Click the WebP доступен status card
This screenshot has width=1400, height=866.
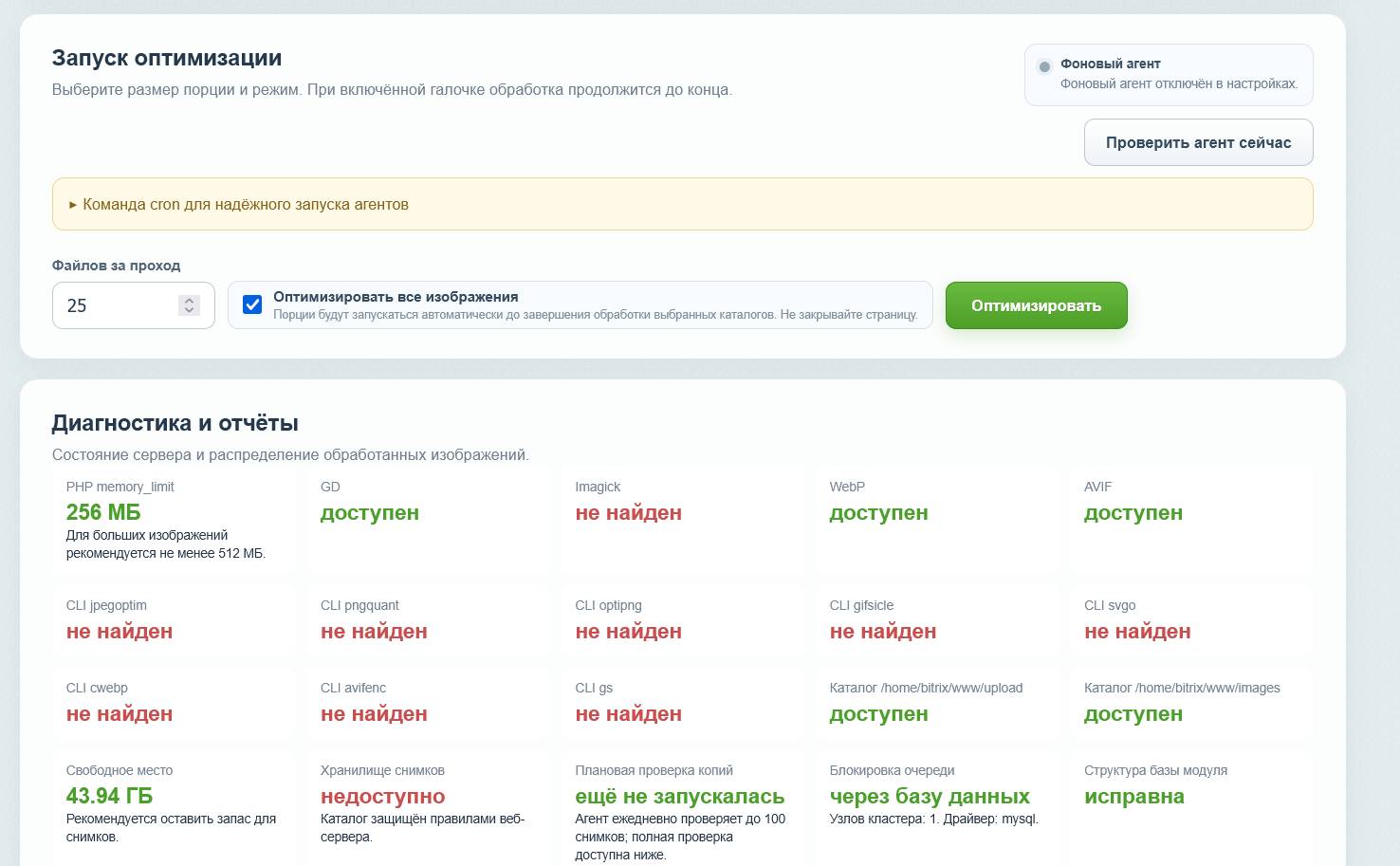[937, 520]
